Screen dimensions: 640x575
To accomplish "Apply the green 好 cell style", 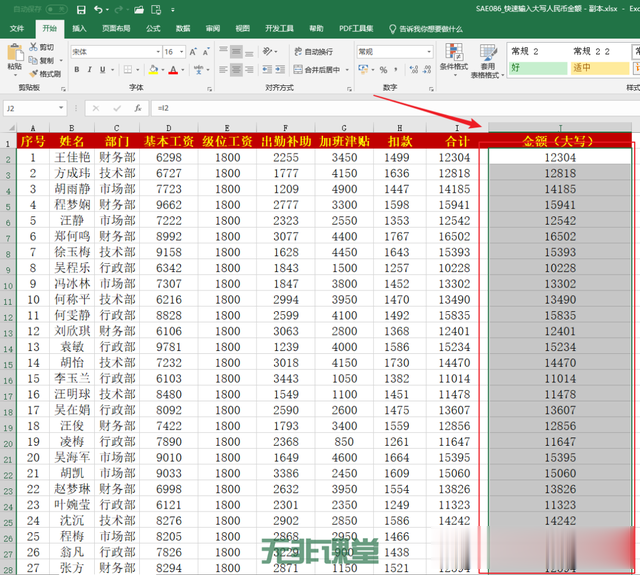I will tap(538, 68).
